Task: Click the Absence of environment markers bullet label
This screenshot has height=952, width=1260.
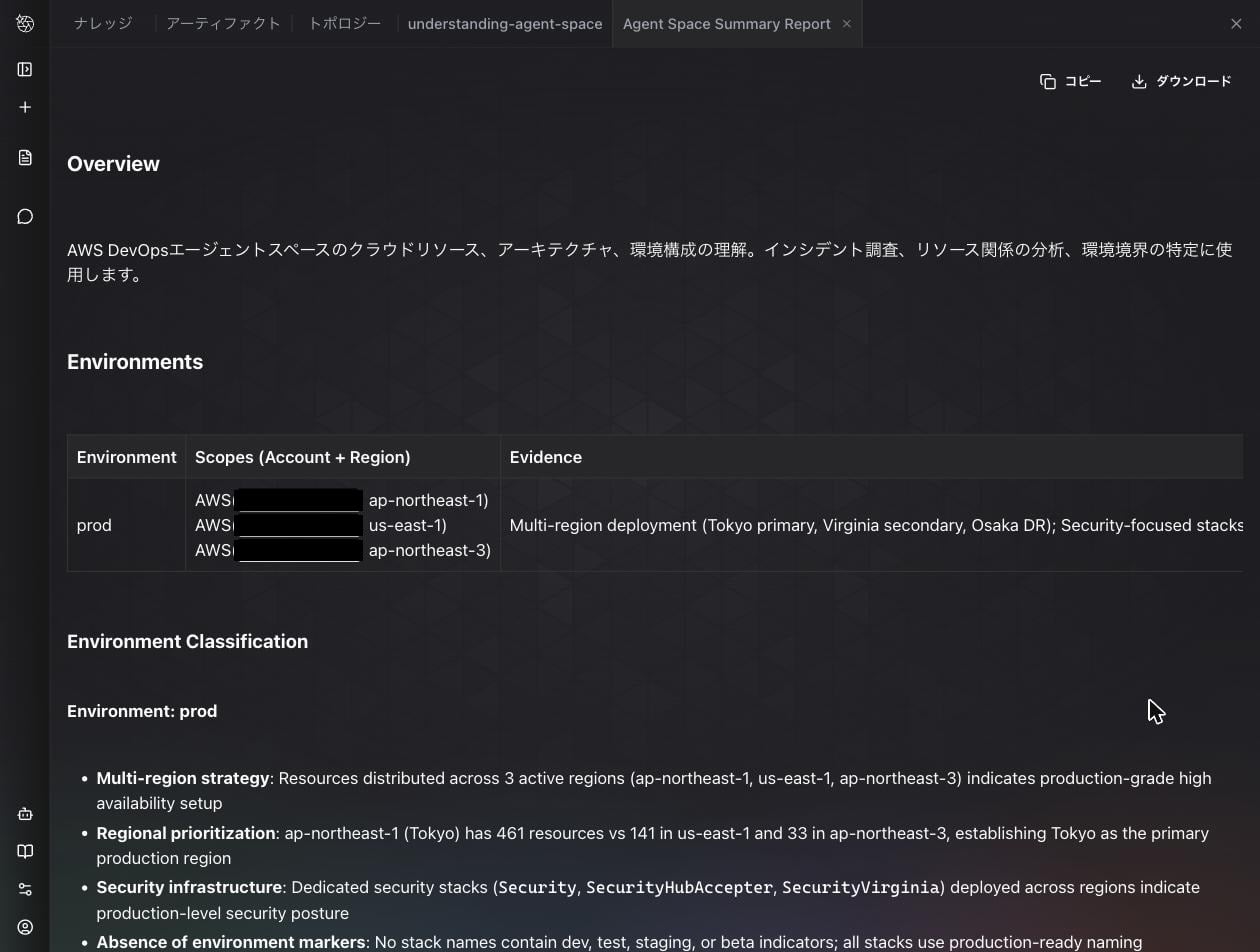Action: click(x=231, y=942)
